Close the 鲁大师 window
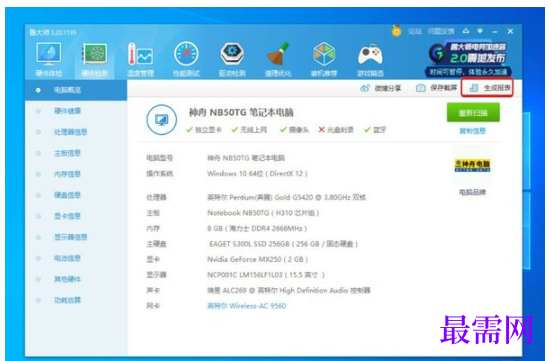Screen dimensions: 552x361 [x=510, y=31]
